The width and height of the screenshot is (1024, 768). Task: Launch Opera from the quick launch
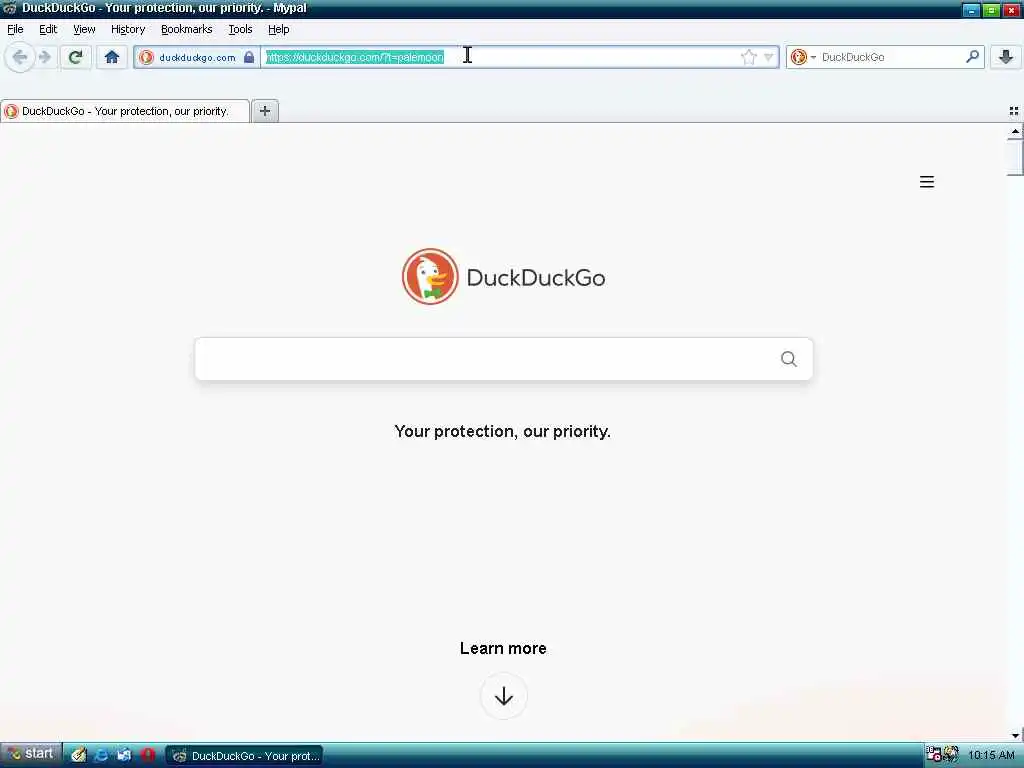(x=148, y=756)
